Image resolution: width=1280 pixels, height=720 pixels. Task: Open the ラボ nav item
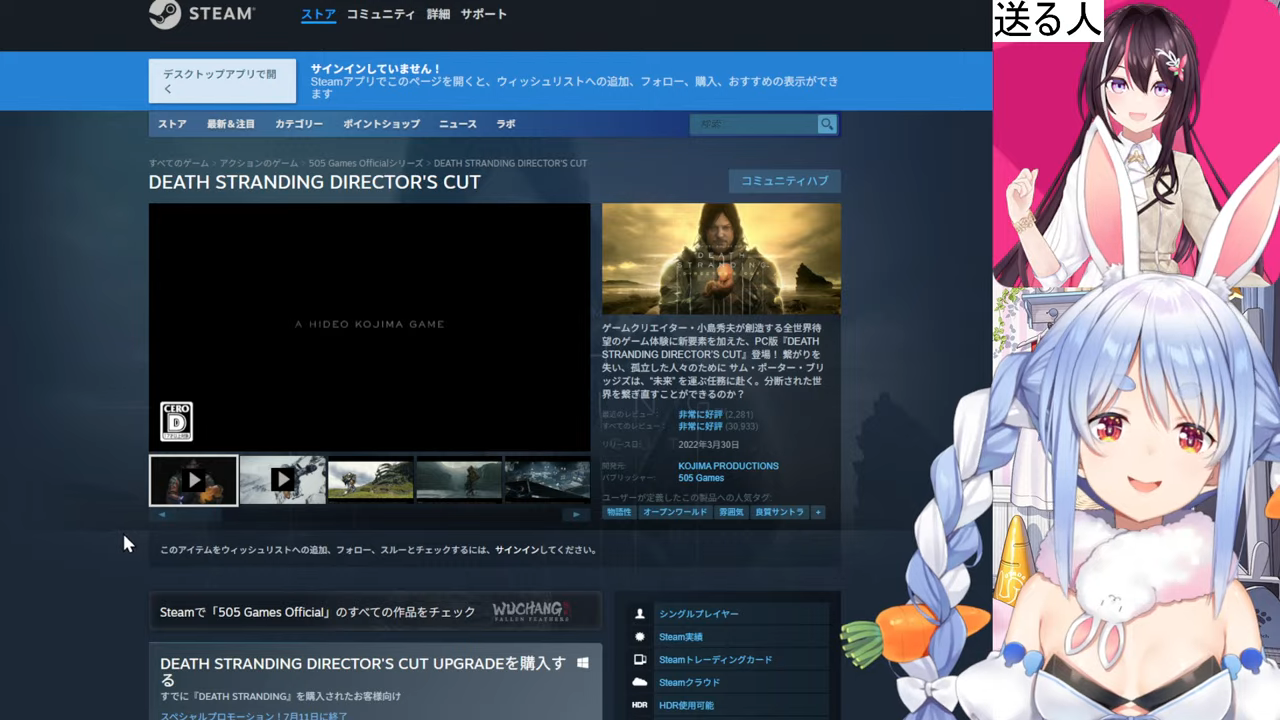tap(506, 124)
